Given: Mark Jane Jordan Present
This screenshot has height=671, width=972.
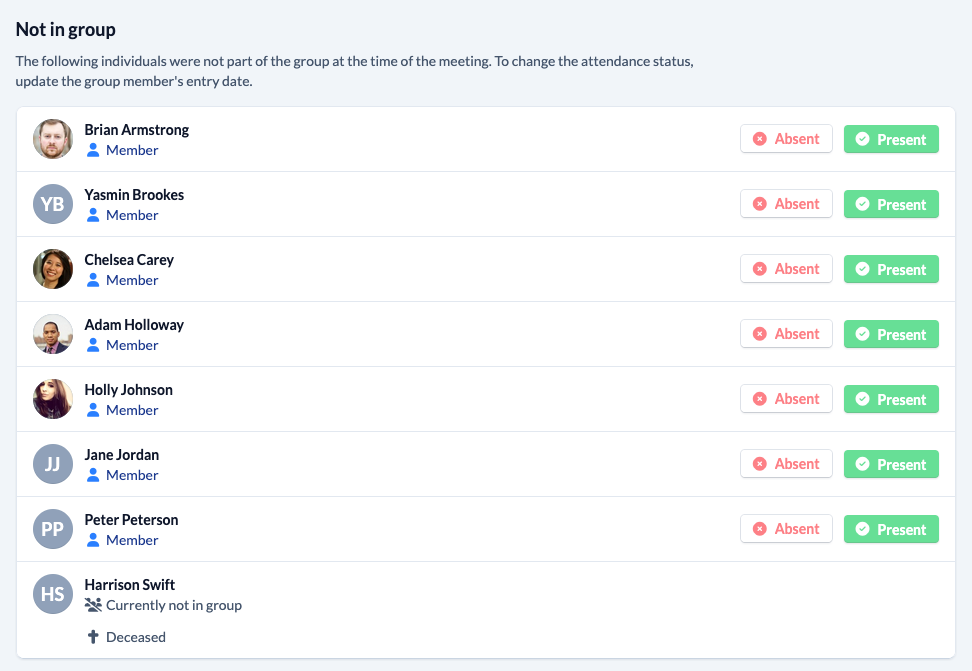Looking at the screenshot, I should coord(891,464).
